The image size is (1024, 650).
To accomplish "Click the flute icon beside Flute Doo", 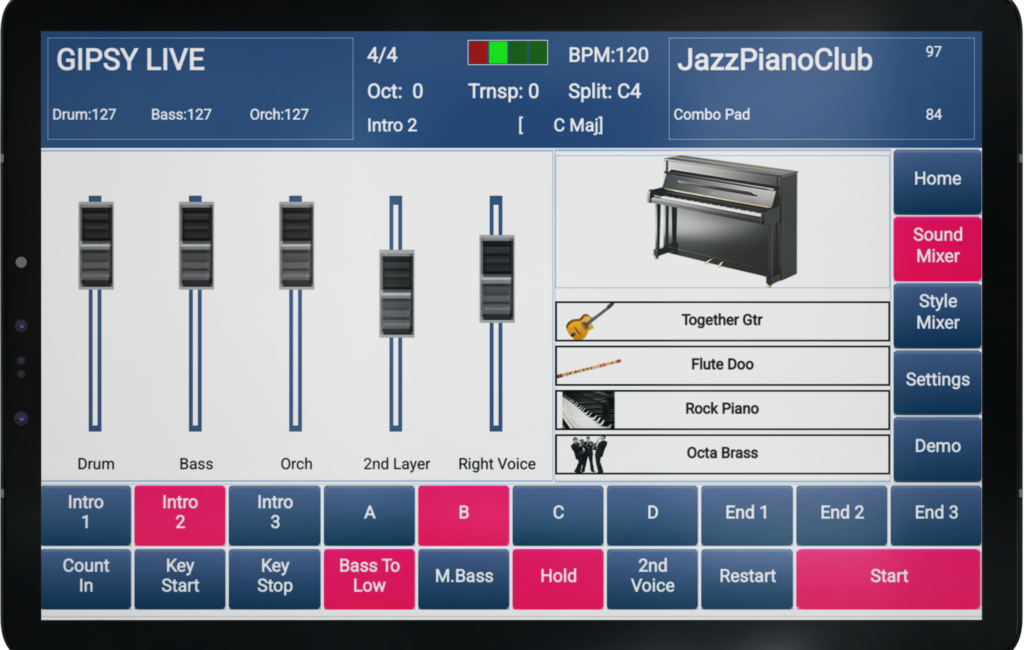I will [588, 366].
